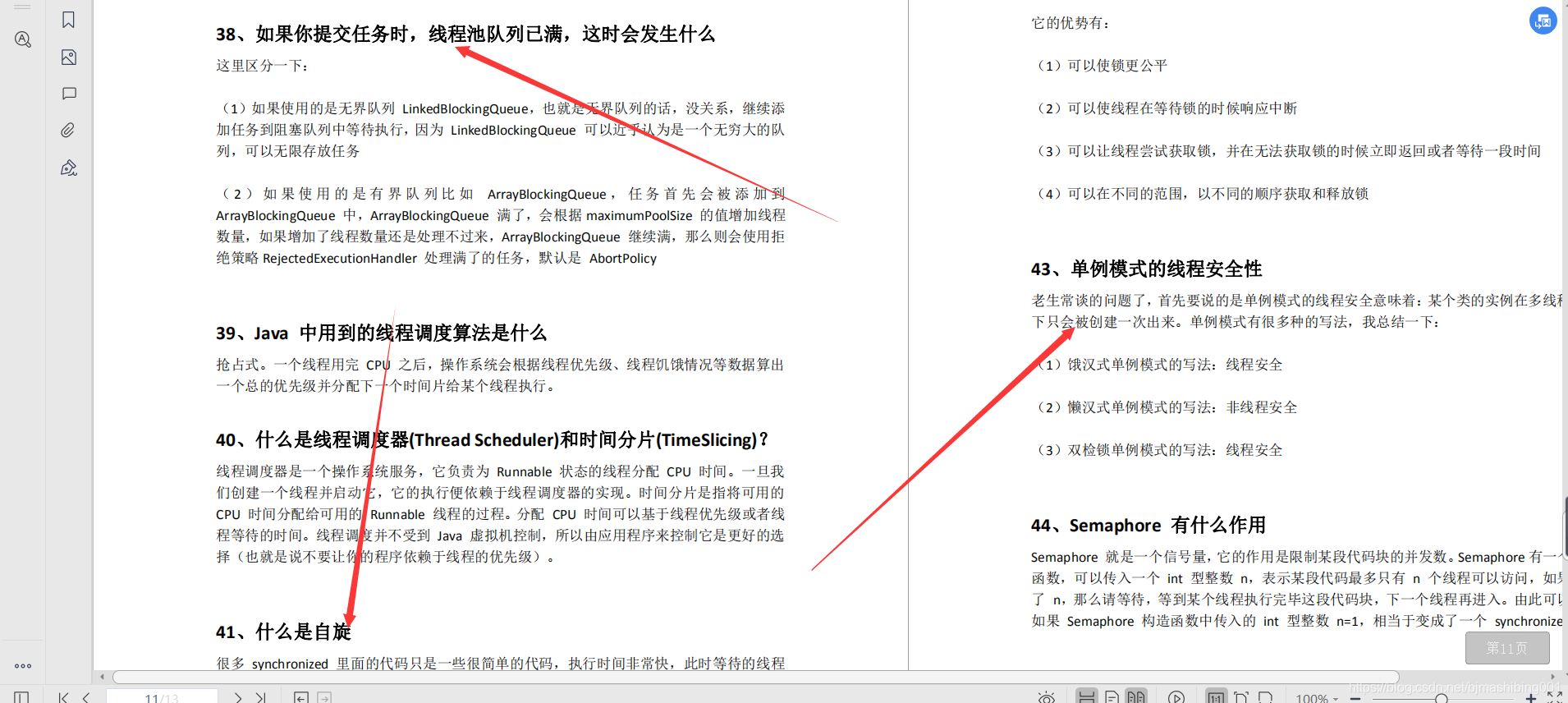The width and height of the screenshot is (1568, 703).
Task: Open the thumbnails panel icon
Action: [x=69, y=57]
